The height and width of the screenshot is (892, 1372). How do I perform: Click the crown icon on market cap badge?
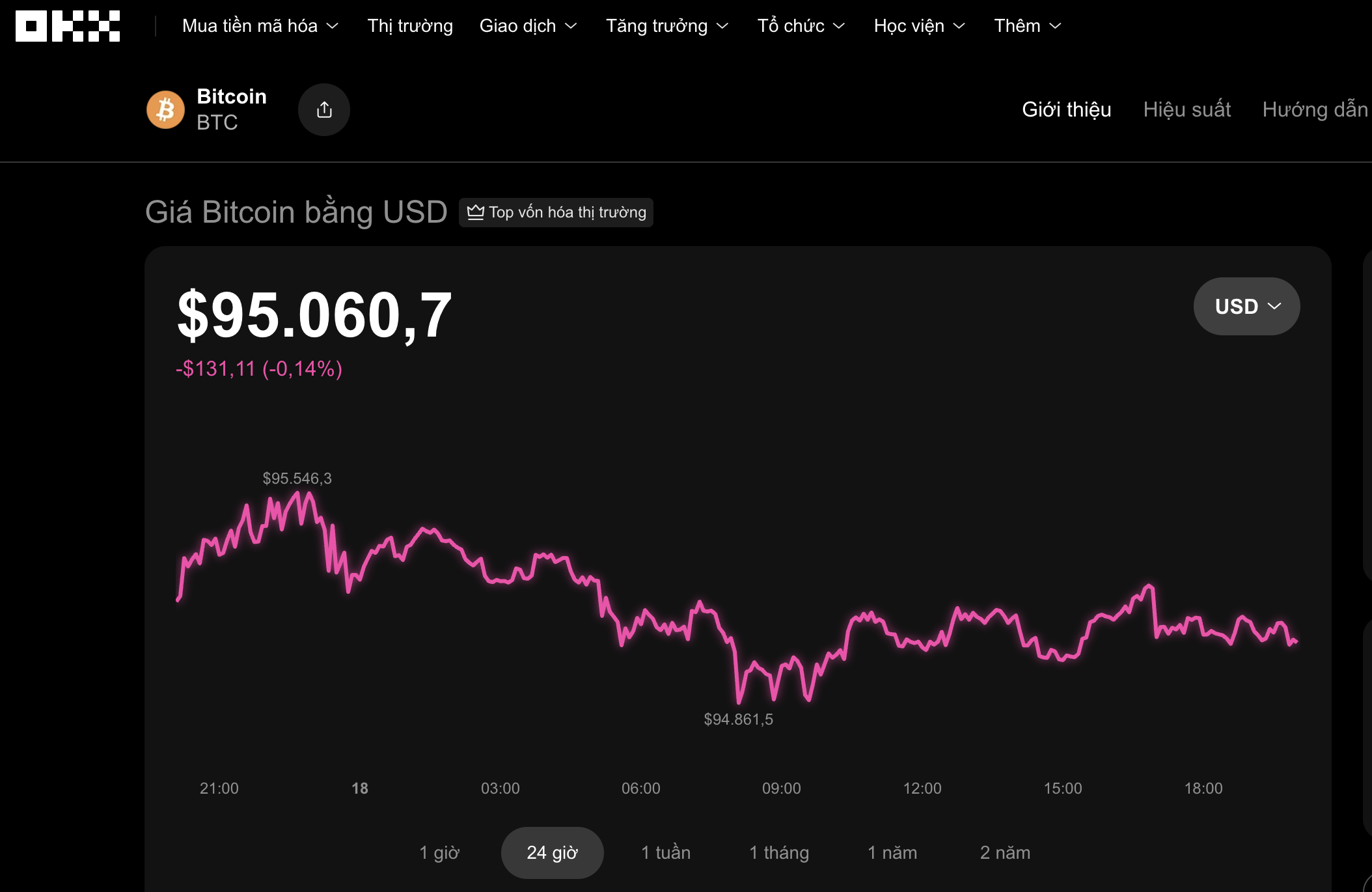(476, 212)
